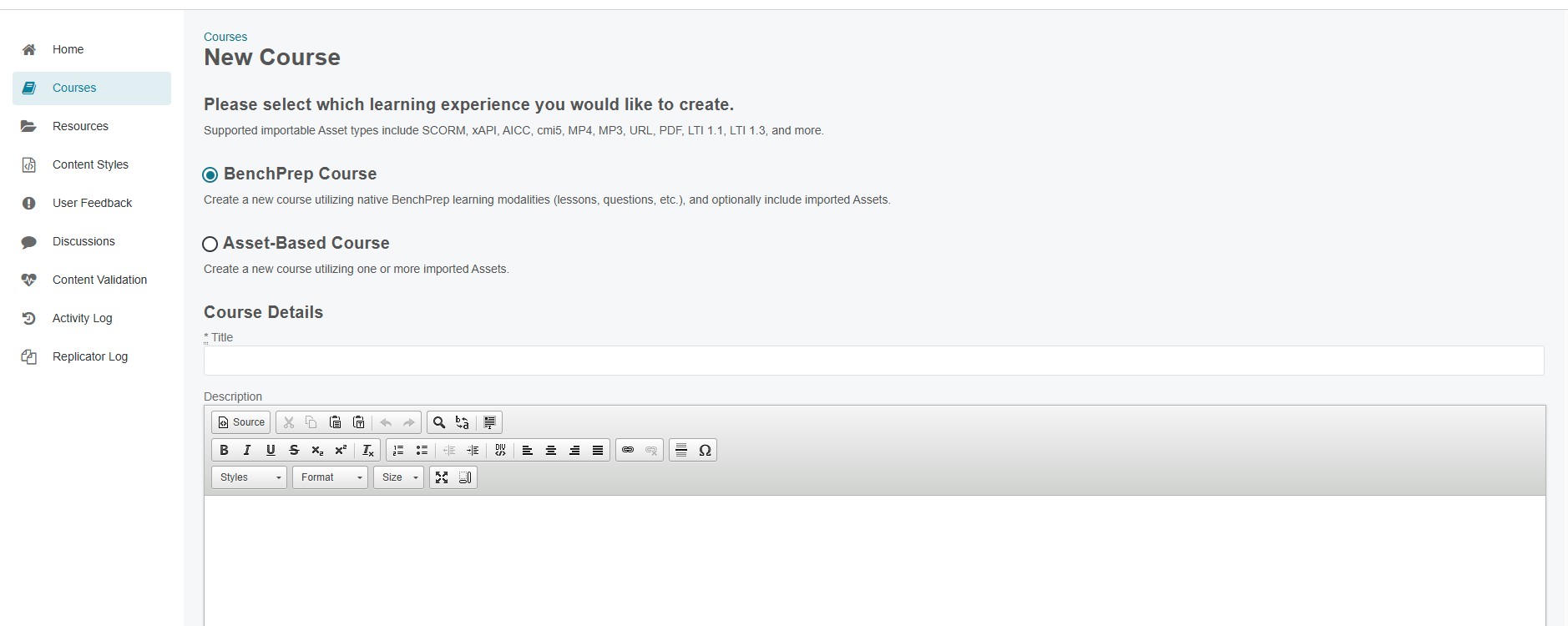Image resolution: width=1568 pixels, height=626 pixels.
Task: Click the Remove Format icon
Action: [368, 450]
